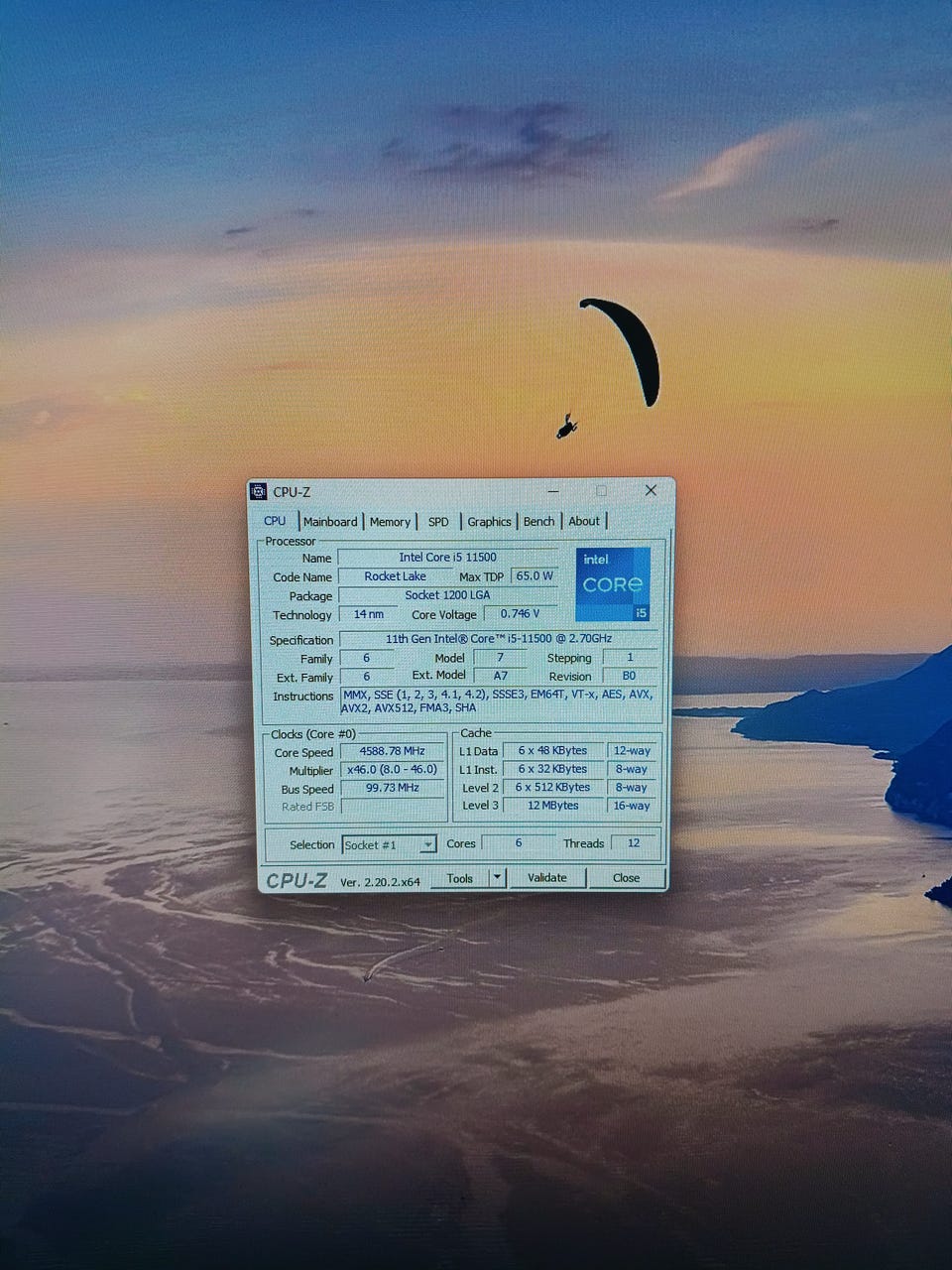Switch to the Mainboard tab

[x=330, y=522]
